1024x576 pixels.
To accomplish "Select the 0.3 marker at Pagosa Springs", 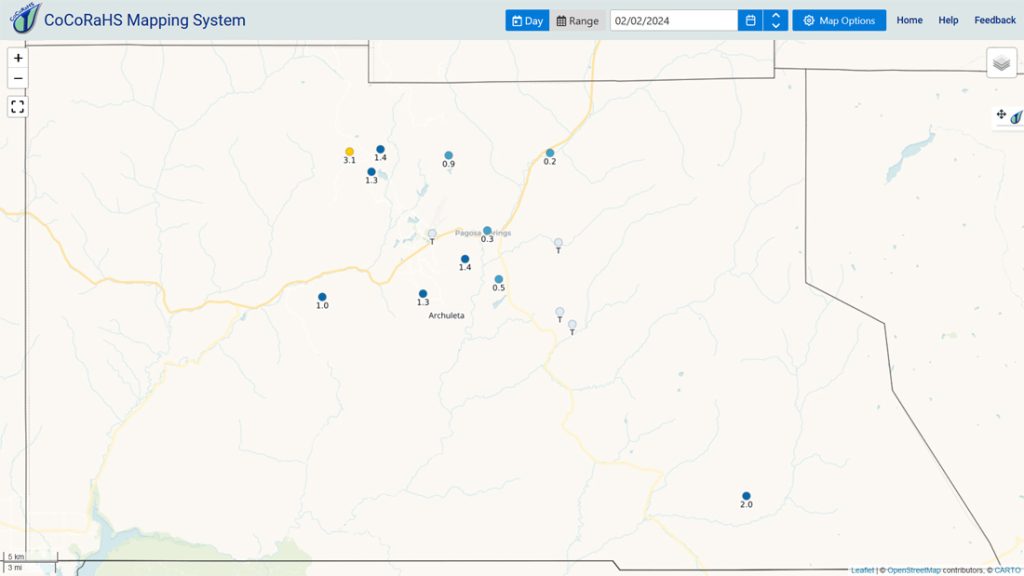I will pos(487,231).
